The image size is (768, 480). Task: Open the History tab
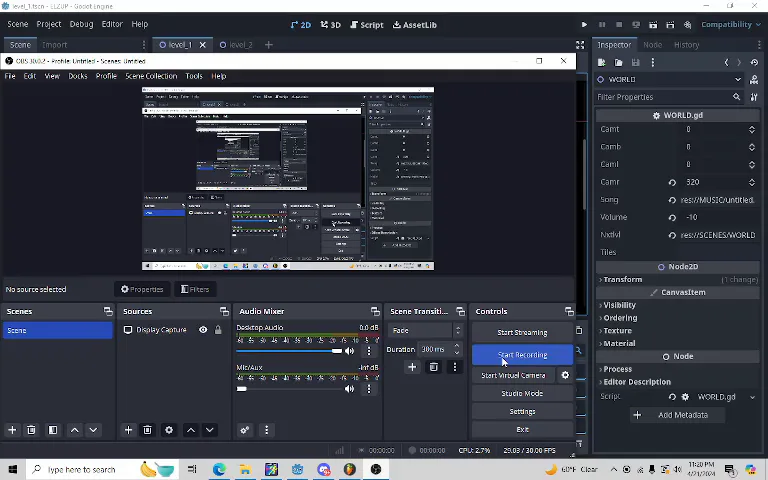click(686, 45)
